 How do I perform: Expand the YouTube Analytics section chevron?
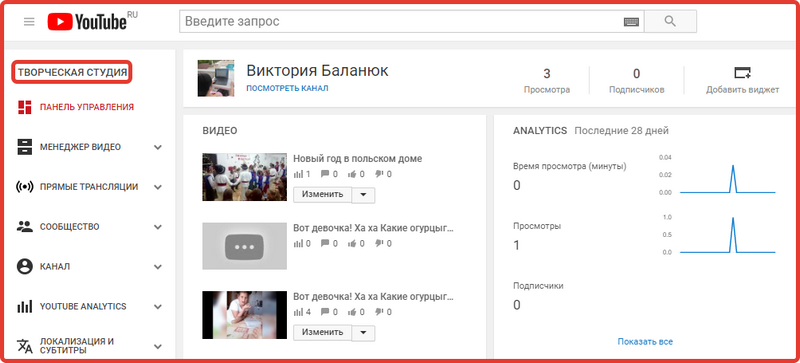(x=158, y=307)
